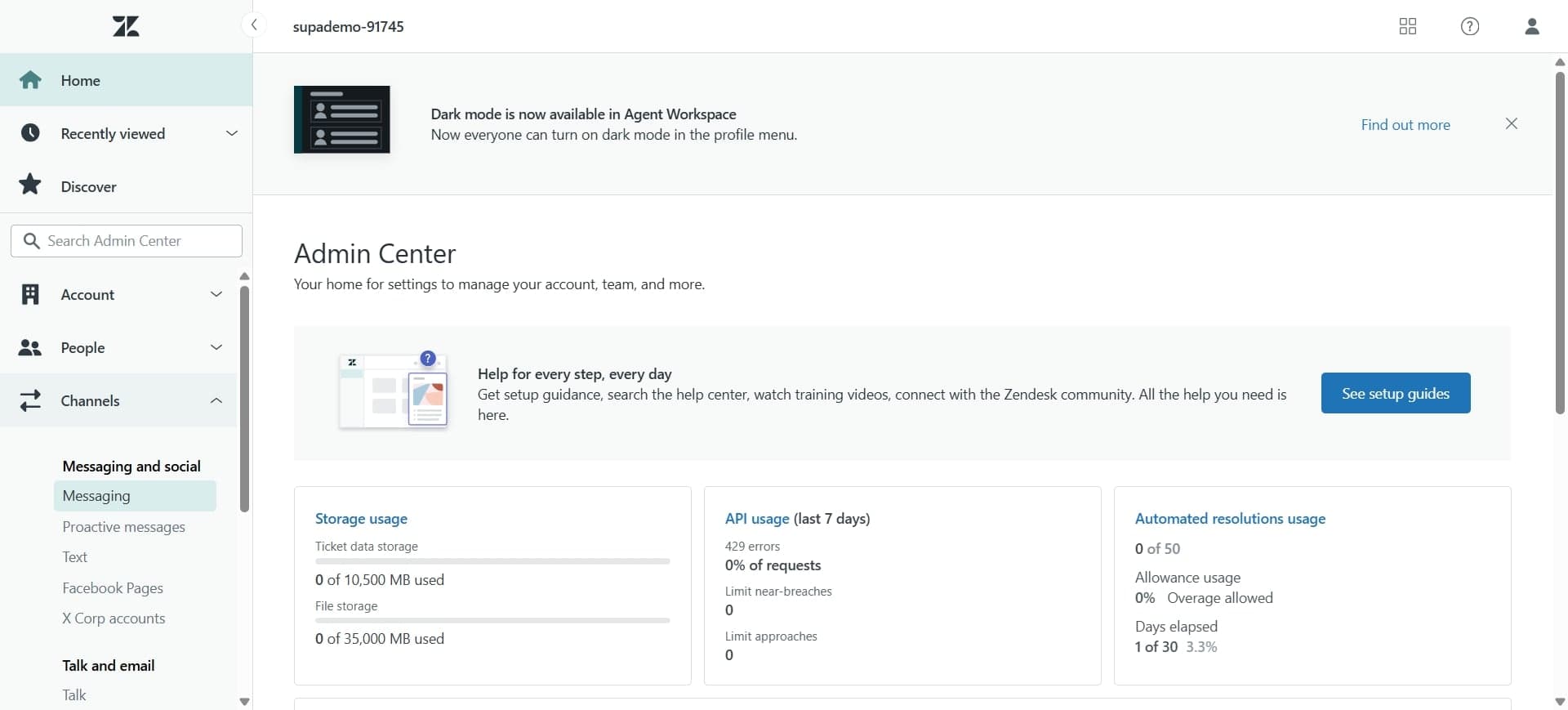Open Discover in sidebar
1568x710 pixels.
click(127, 186)
